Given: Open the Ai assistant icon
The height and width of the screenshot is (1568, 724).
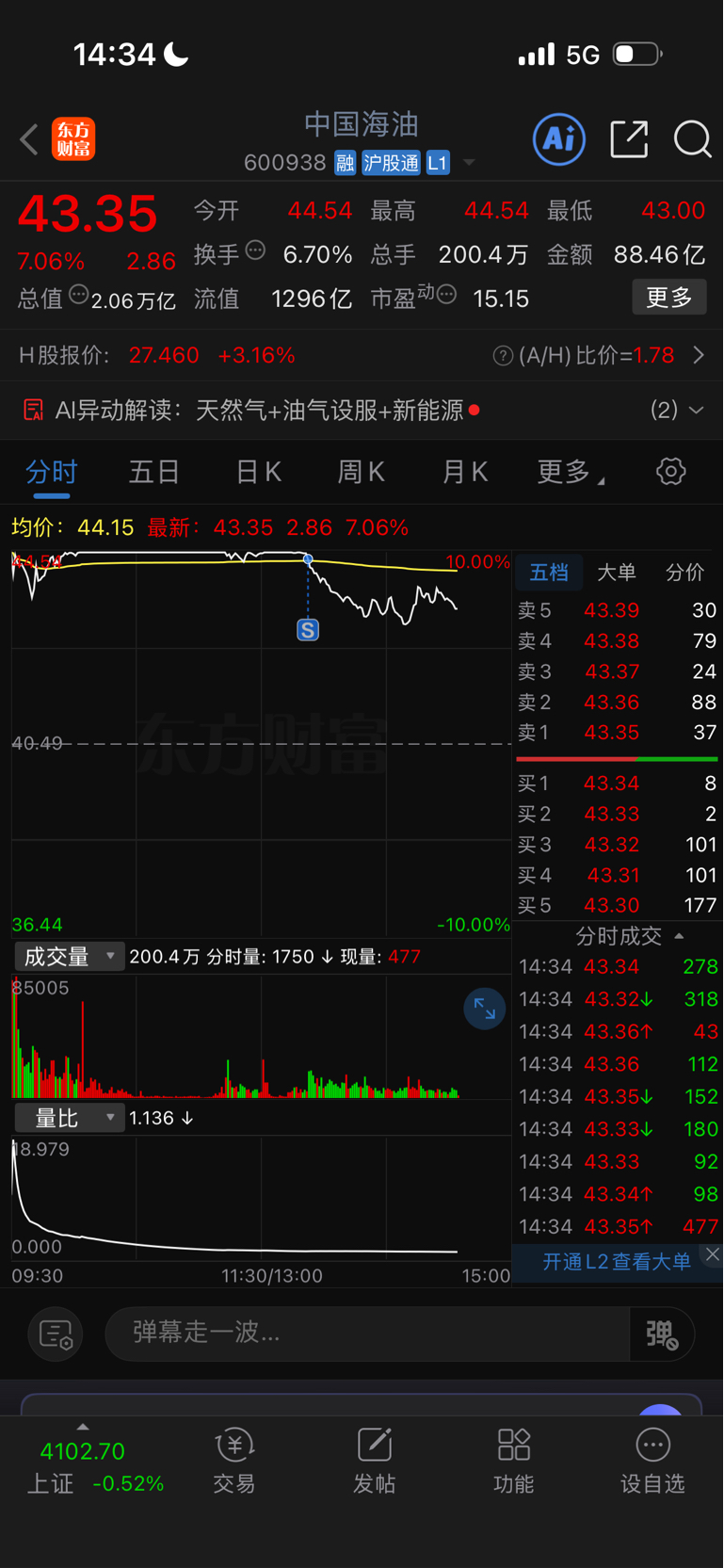Looking at the screenshot, I should (x=559, y=139).
